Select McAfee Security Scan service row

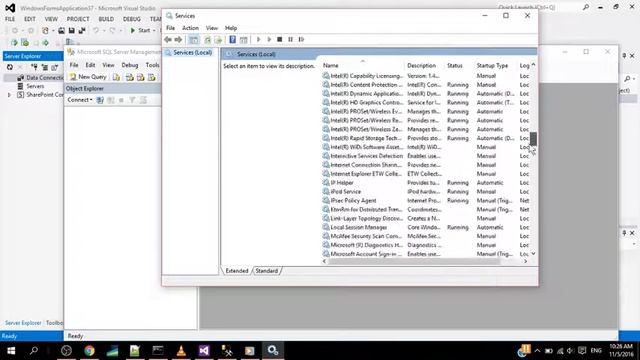426,236
